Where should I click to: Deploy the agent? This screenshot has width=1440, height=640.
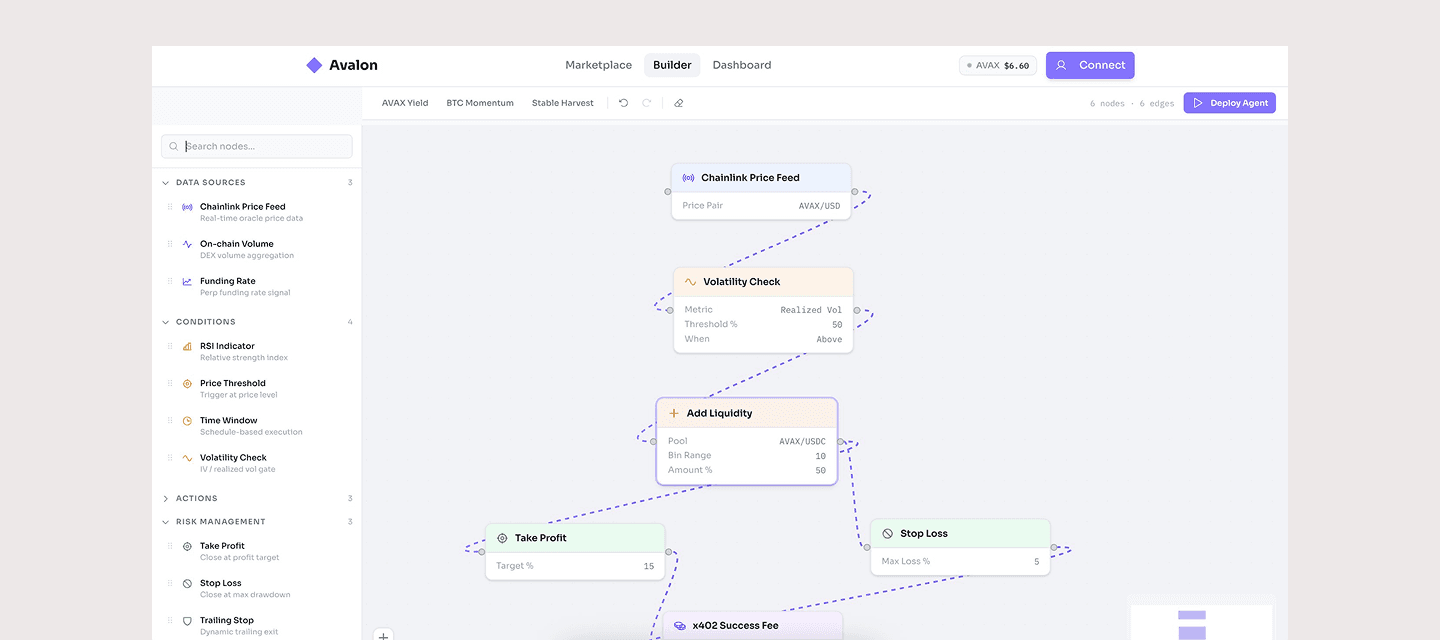[x=1230, y=103]
